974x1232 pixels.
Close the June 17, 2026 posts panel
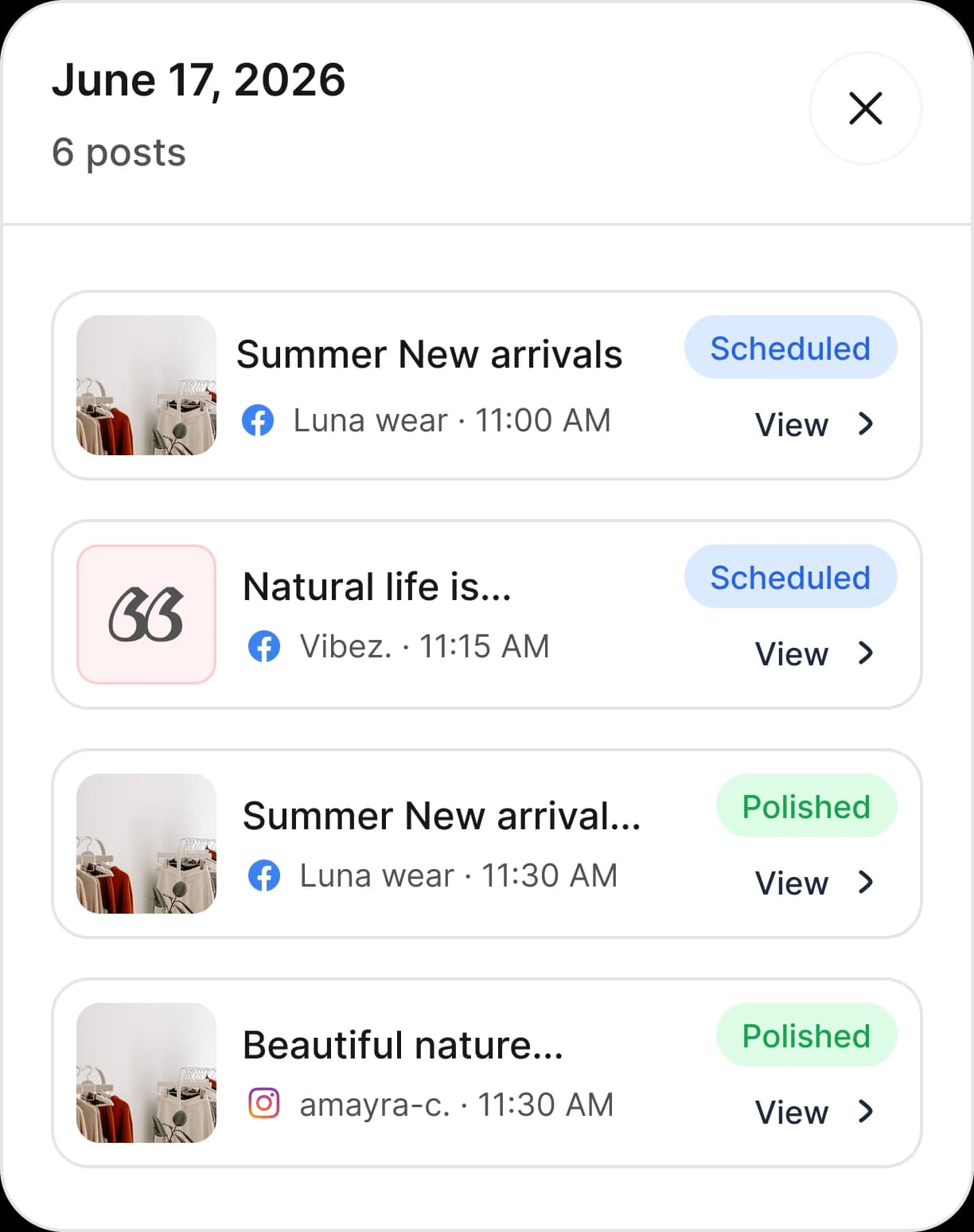865,108
